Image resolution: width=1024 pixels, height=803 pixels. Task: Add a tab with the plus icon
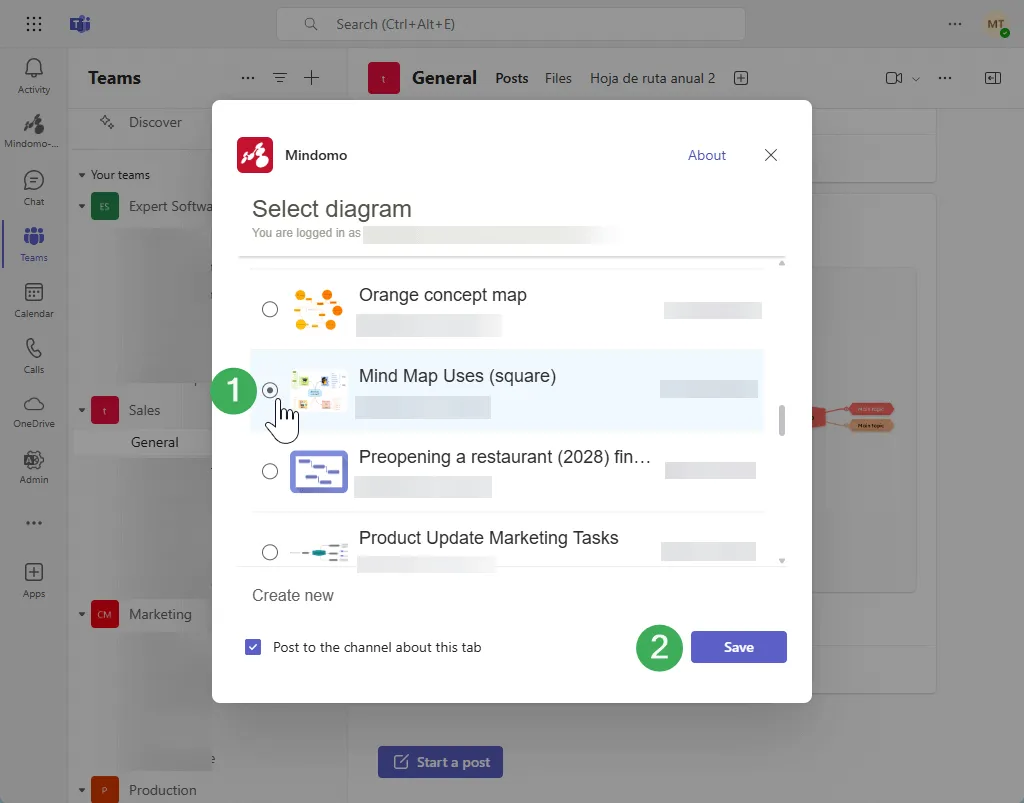[741, 78]
